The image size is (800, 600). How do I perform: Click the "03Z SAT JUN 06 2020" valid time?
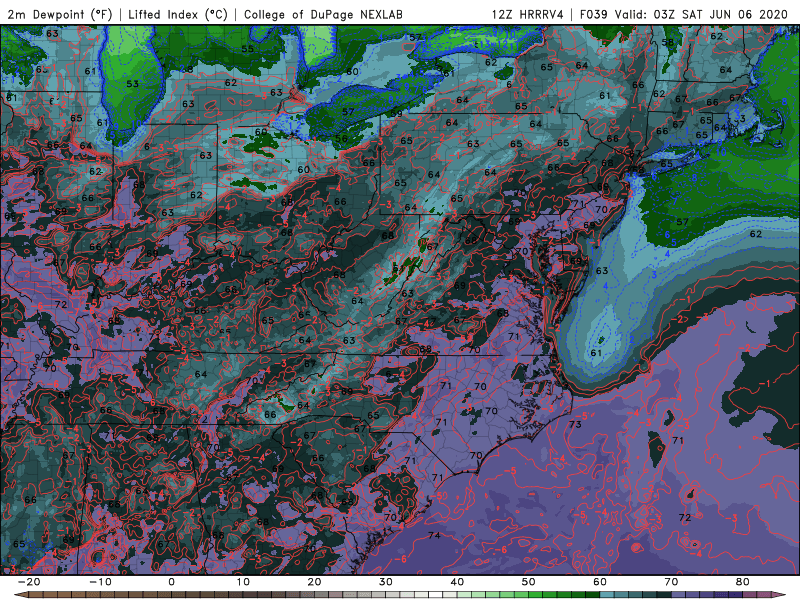click(x=720, y=14)
